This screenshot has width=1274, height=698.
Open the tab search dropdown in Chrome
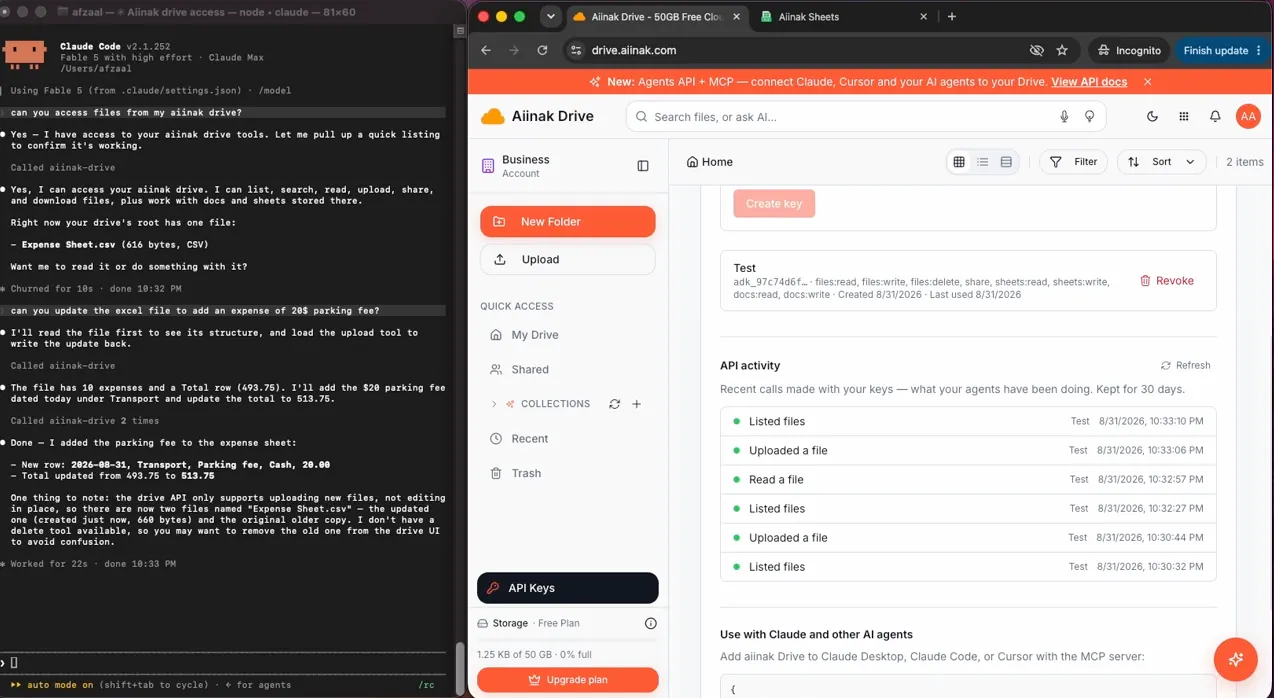coord(550,17)
